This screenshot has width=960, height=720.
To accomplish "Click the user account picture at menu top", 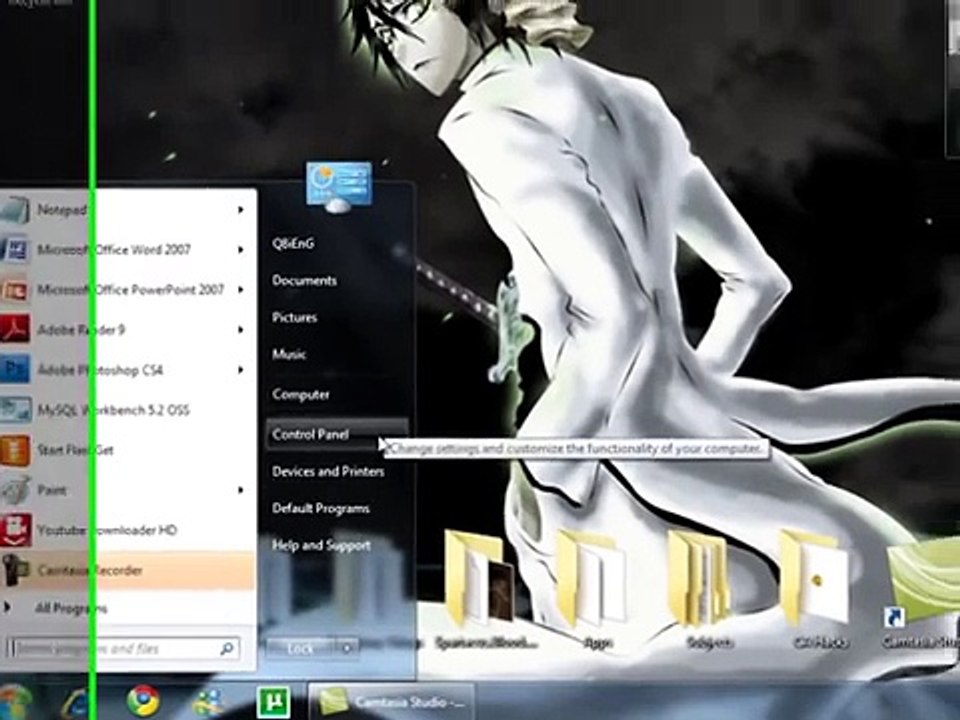I will click(339, 187).
